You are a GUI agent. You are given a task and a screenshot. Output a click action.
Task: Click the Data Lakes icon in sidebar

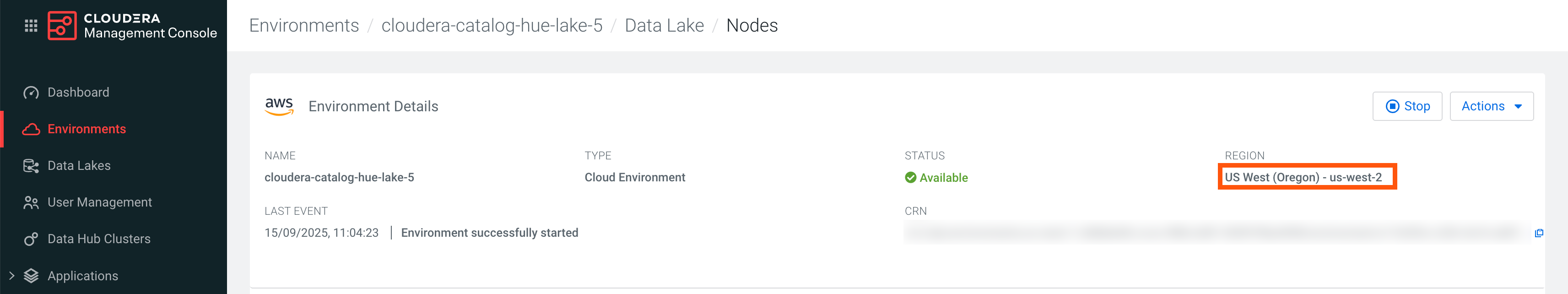(31, 166)
